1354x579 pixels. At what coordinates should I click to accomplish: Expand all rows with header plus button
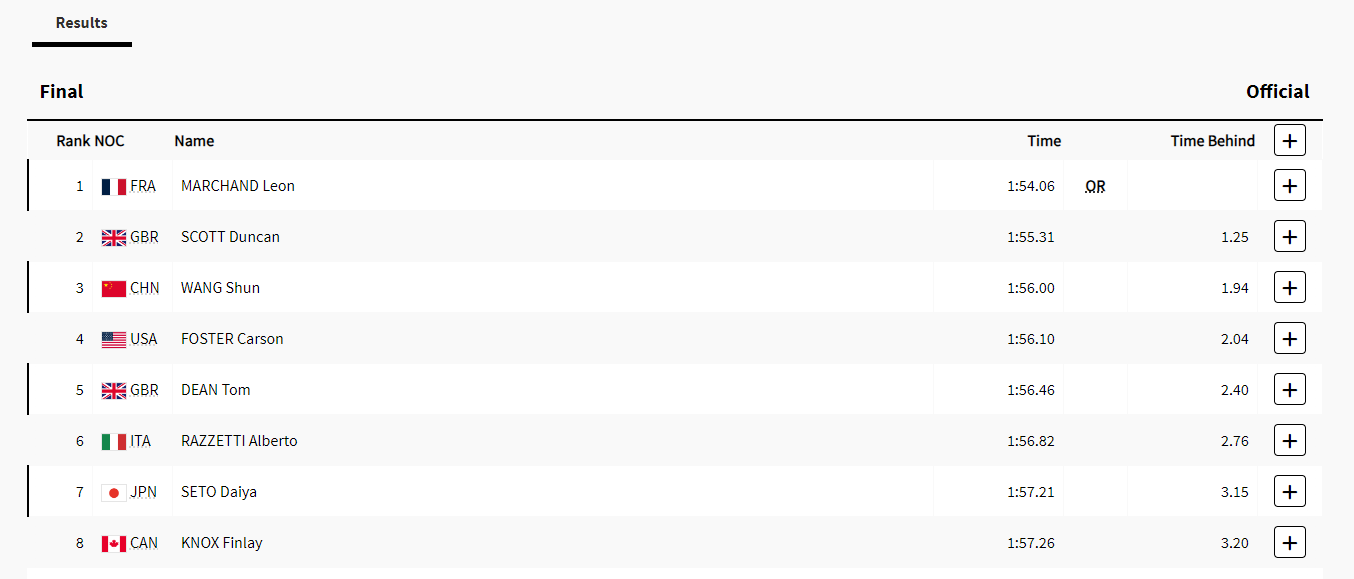tap(1290, 141)
